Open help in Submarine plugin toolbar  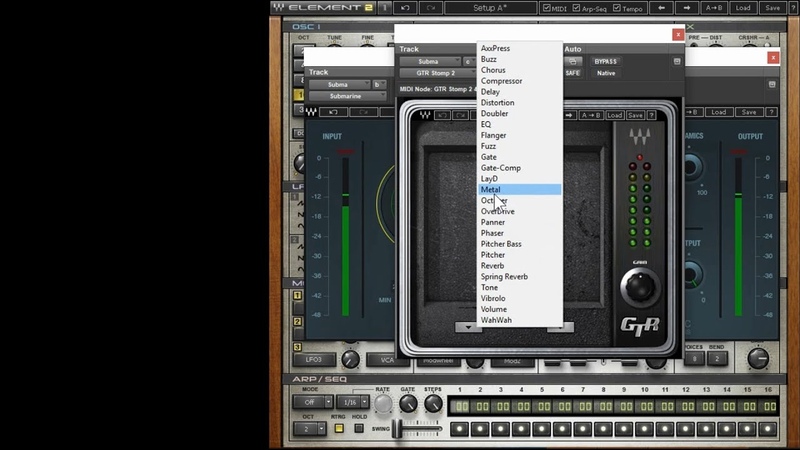tap(771, 112)
